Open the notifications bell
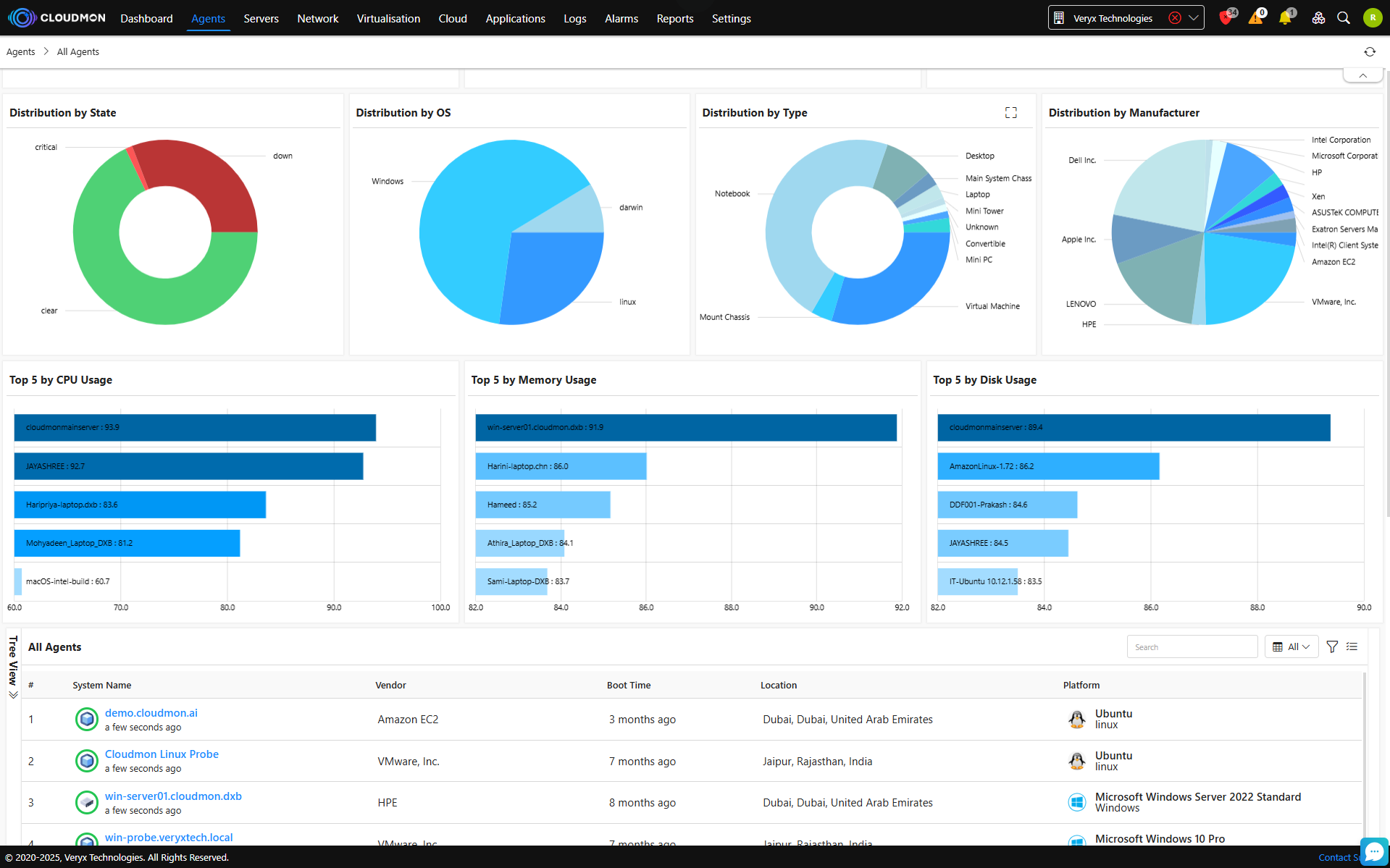The image size is (1390, 868). pyautogui.click(x=1285, y=18)
